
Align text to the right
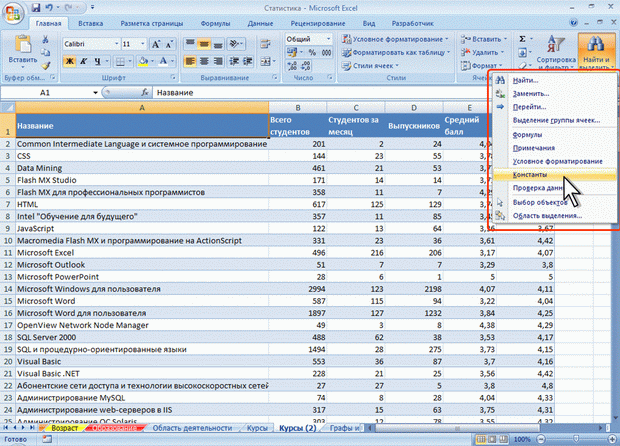218,61
